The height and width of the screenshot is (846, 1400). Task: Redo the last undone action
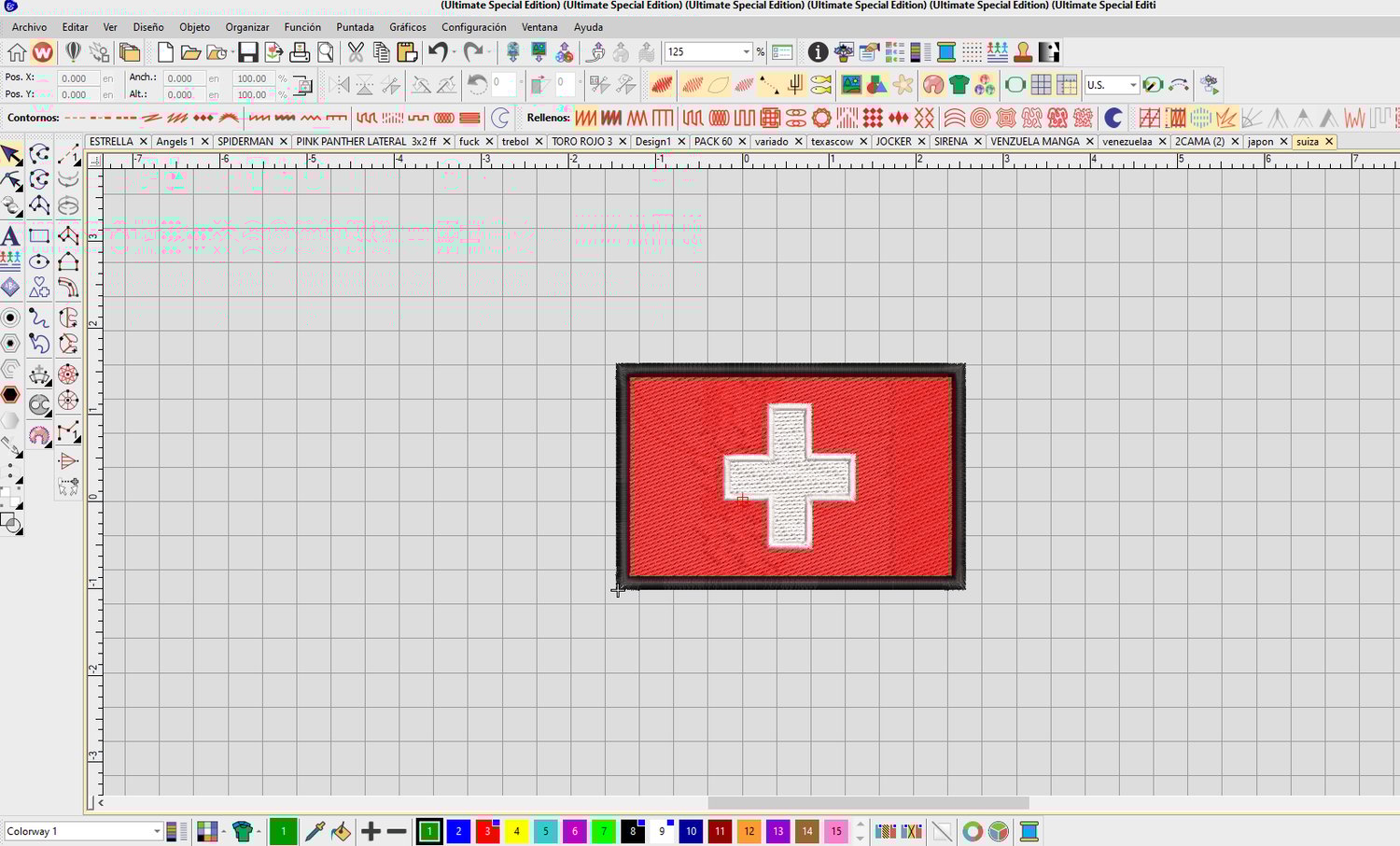coord(474,52)
